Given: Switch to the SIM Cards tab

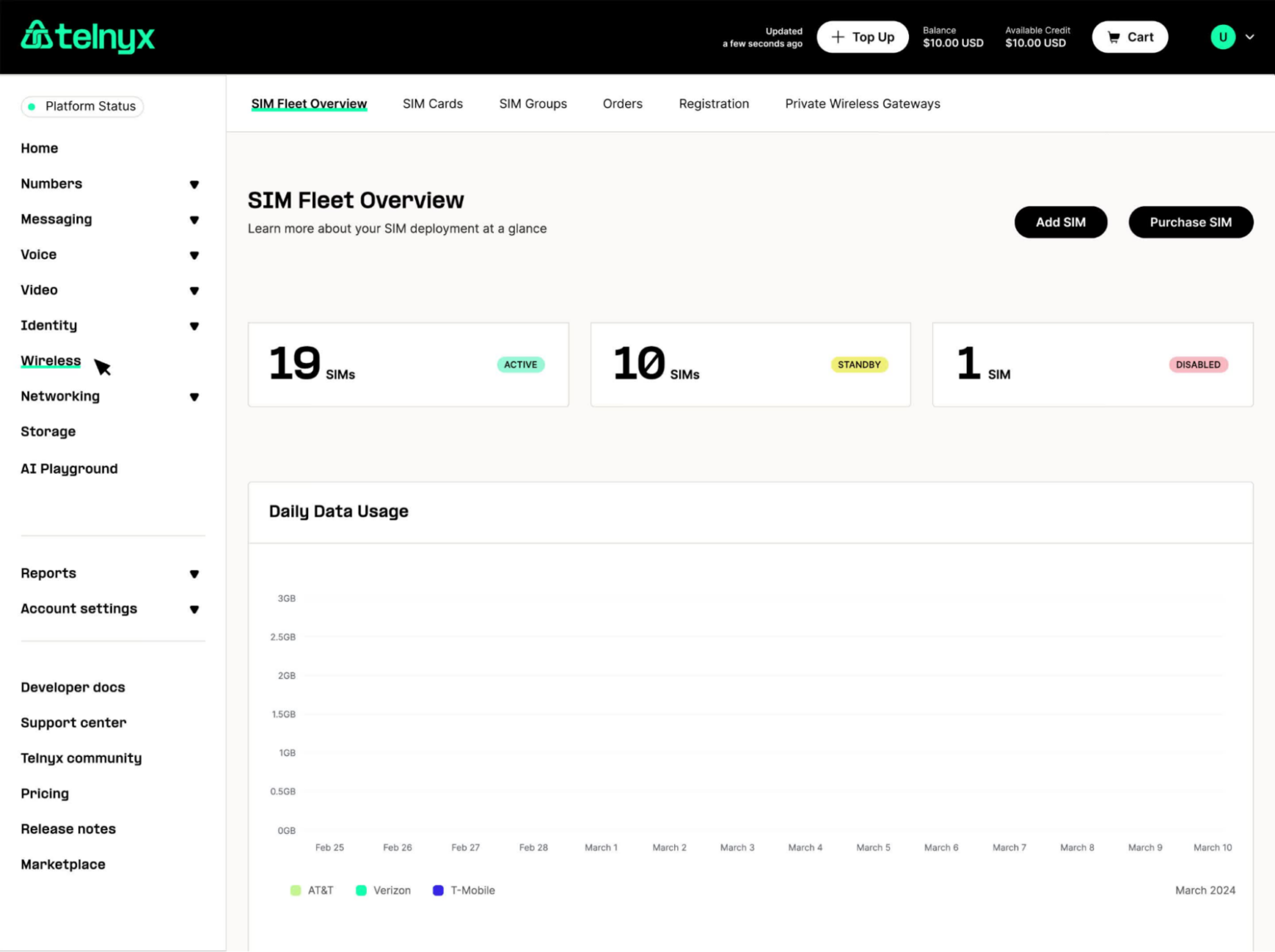Looking at the screenshot, I should 432,103.
